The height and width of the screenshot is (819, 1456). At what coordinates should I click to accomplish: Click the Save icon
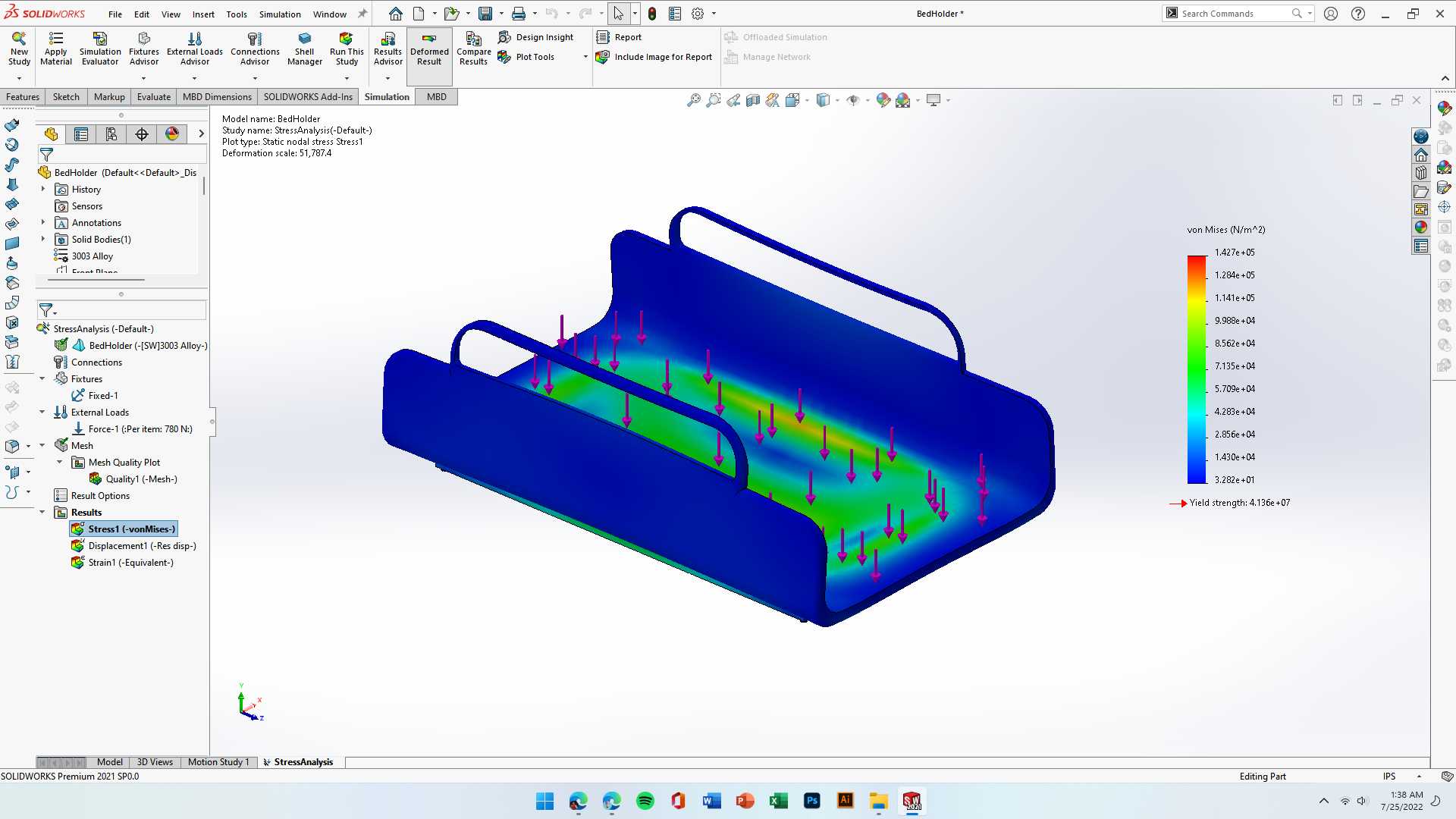click(x=485, y=14)
